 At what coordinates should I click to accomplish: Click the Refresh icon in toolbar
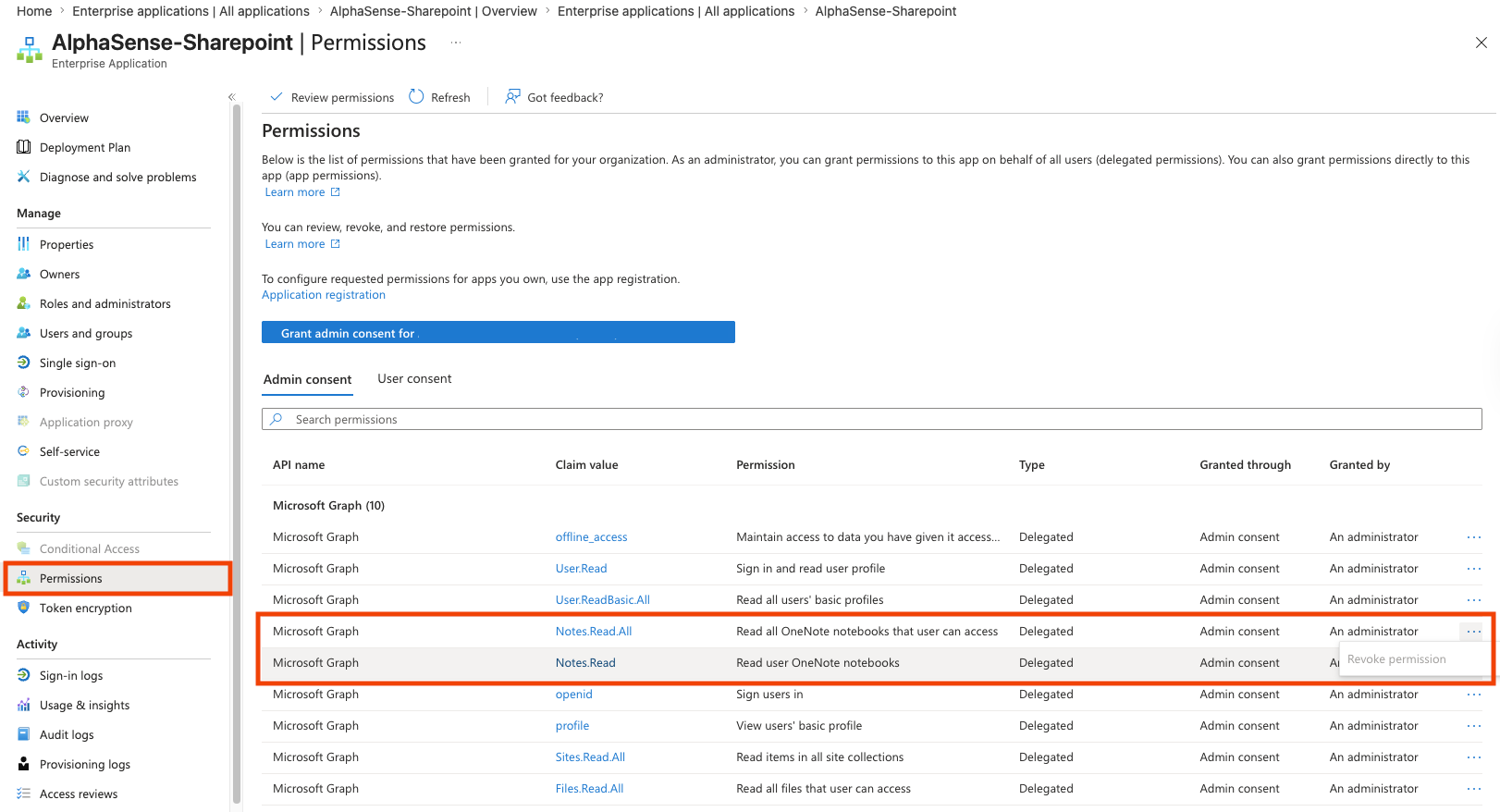click(416, 97)
